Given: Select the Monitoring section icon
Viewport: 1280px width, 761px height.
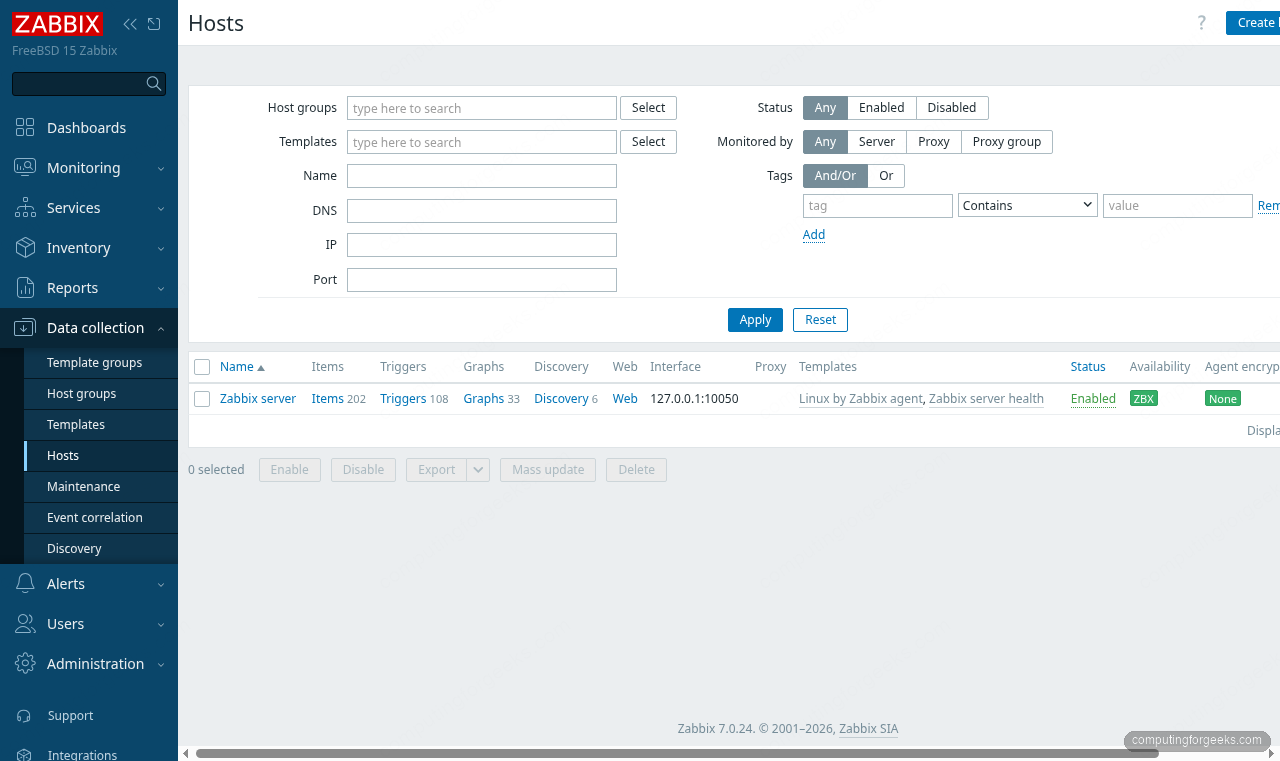Looking at the screenshot, I should point(24,168).
